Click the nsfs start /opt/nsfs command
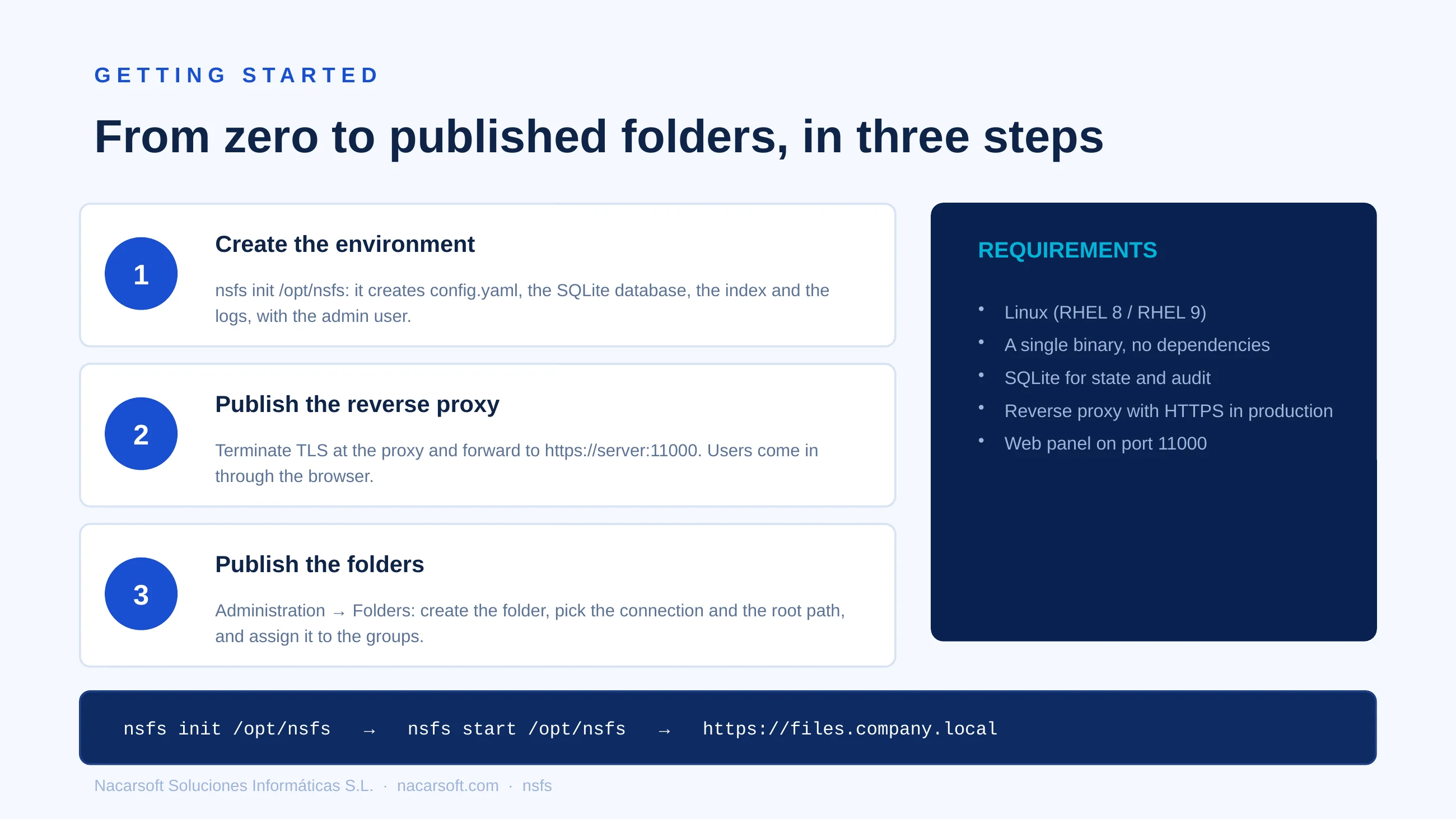This screenshot has height=819, width=1456. pos(517,728)
